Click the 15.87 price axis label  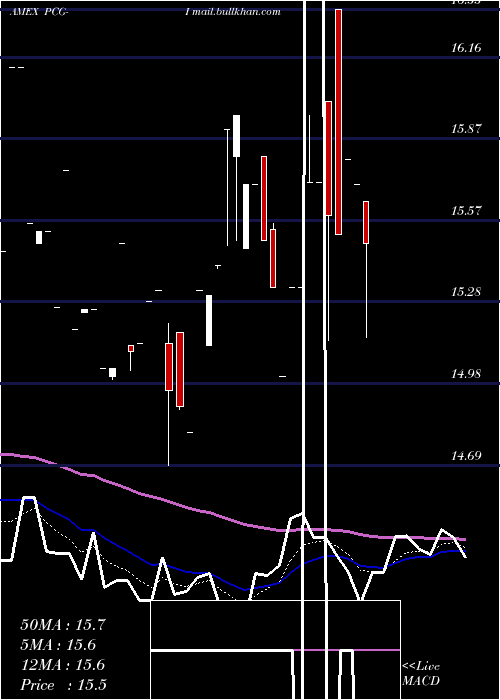[x=466, y=129]
